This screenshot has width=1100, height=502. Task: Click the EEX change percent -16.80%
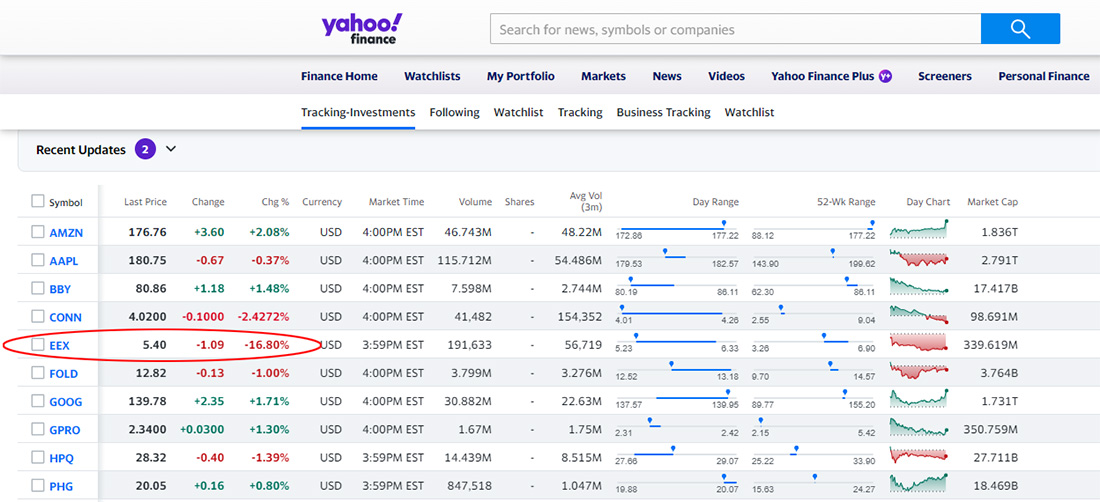tap(267, 345)
